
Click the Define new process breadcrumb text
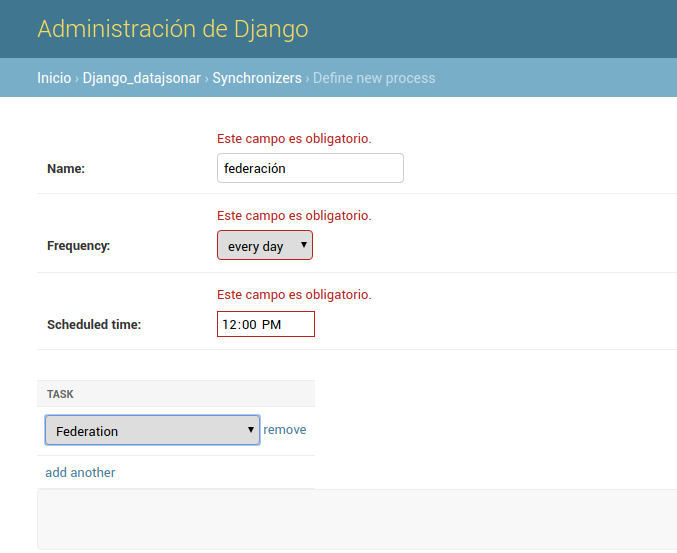point(374,78)
